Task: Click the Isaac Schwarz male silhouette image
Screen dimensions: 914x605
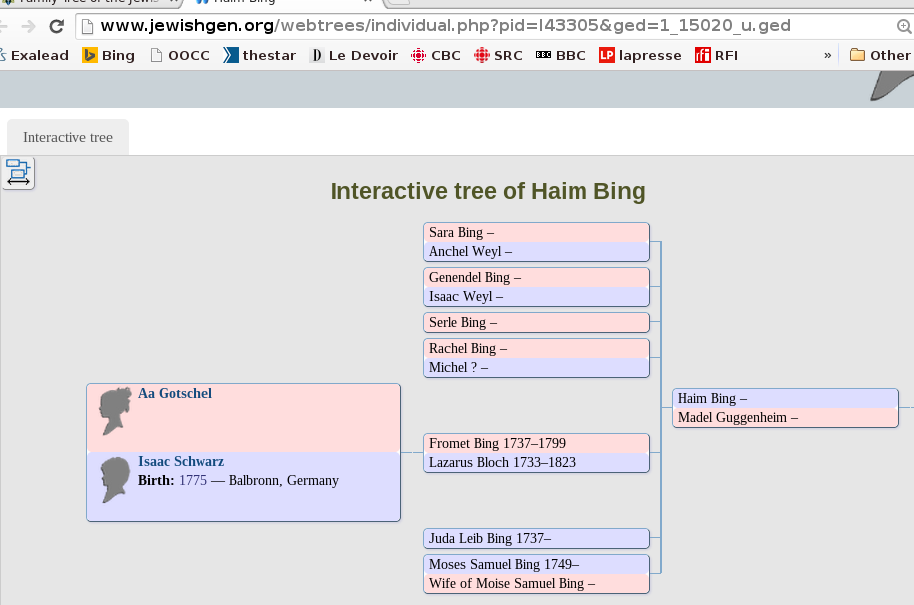Action: tap(115, 480)
